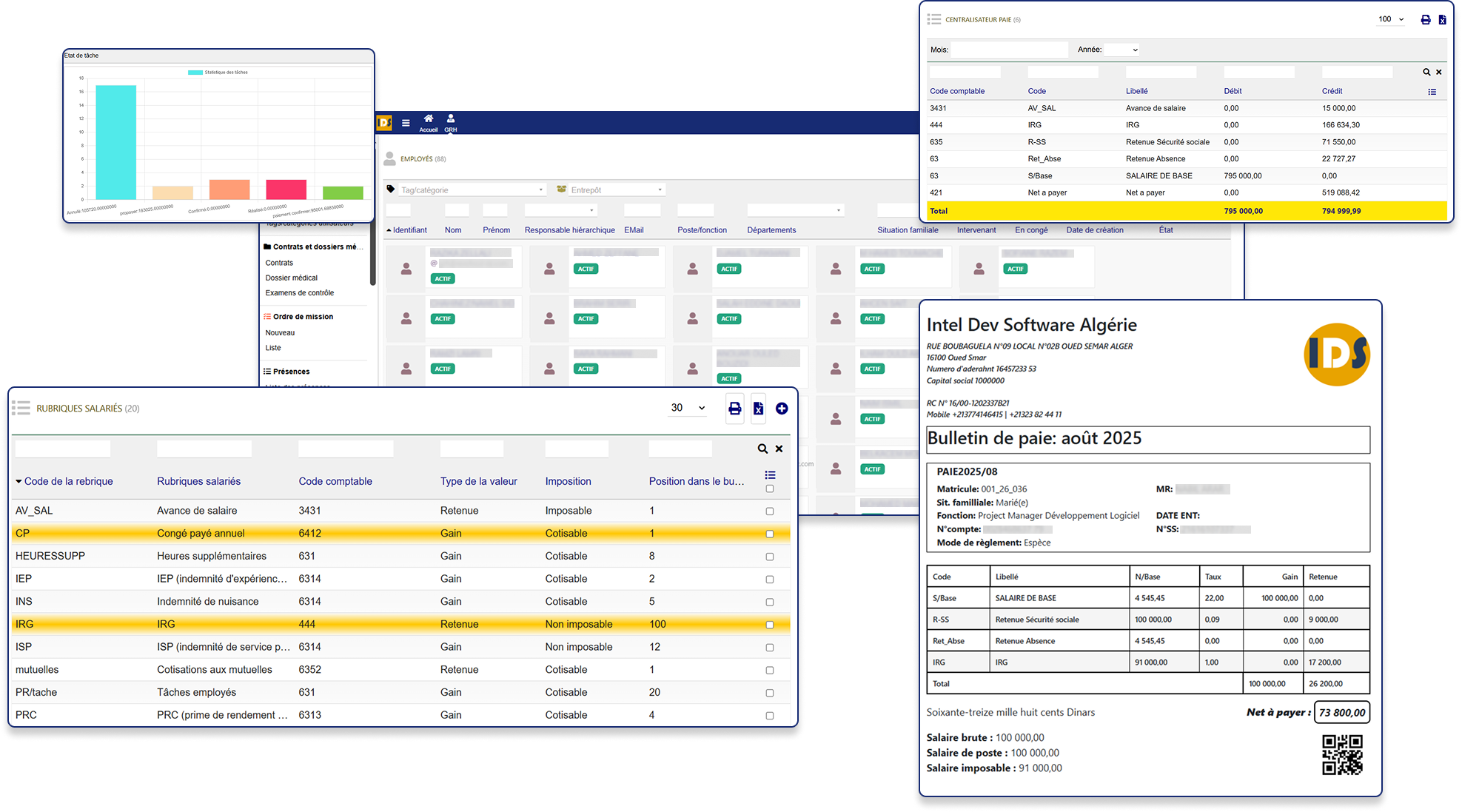Image resolution: width=1462 pixels, height=812 pixels.
Task: Open the print dialog in Centralisateur Paie
Action: point(1425,19)
